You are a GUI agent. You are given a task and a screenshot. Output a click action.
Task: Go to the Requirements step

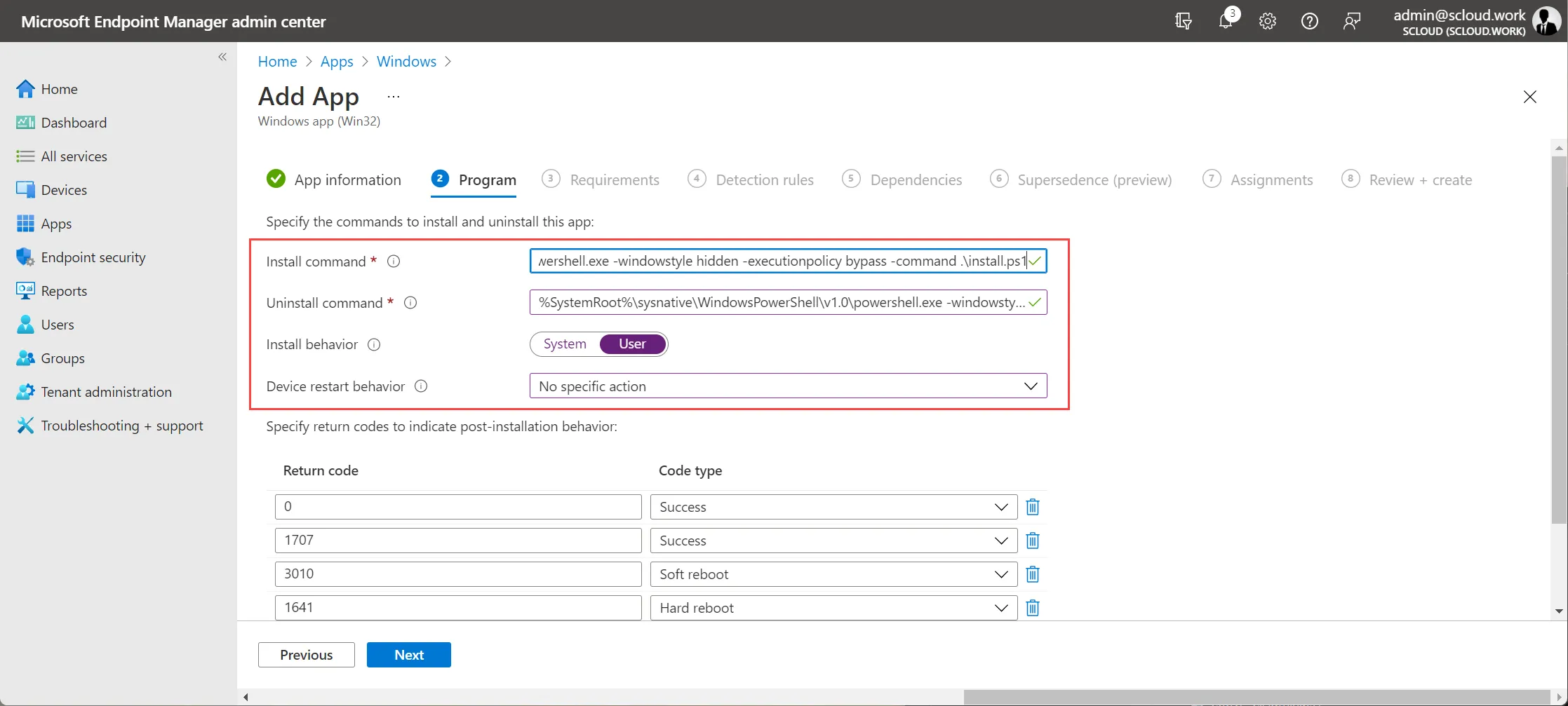[601, 179]
